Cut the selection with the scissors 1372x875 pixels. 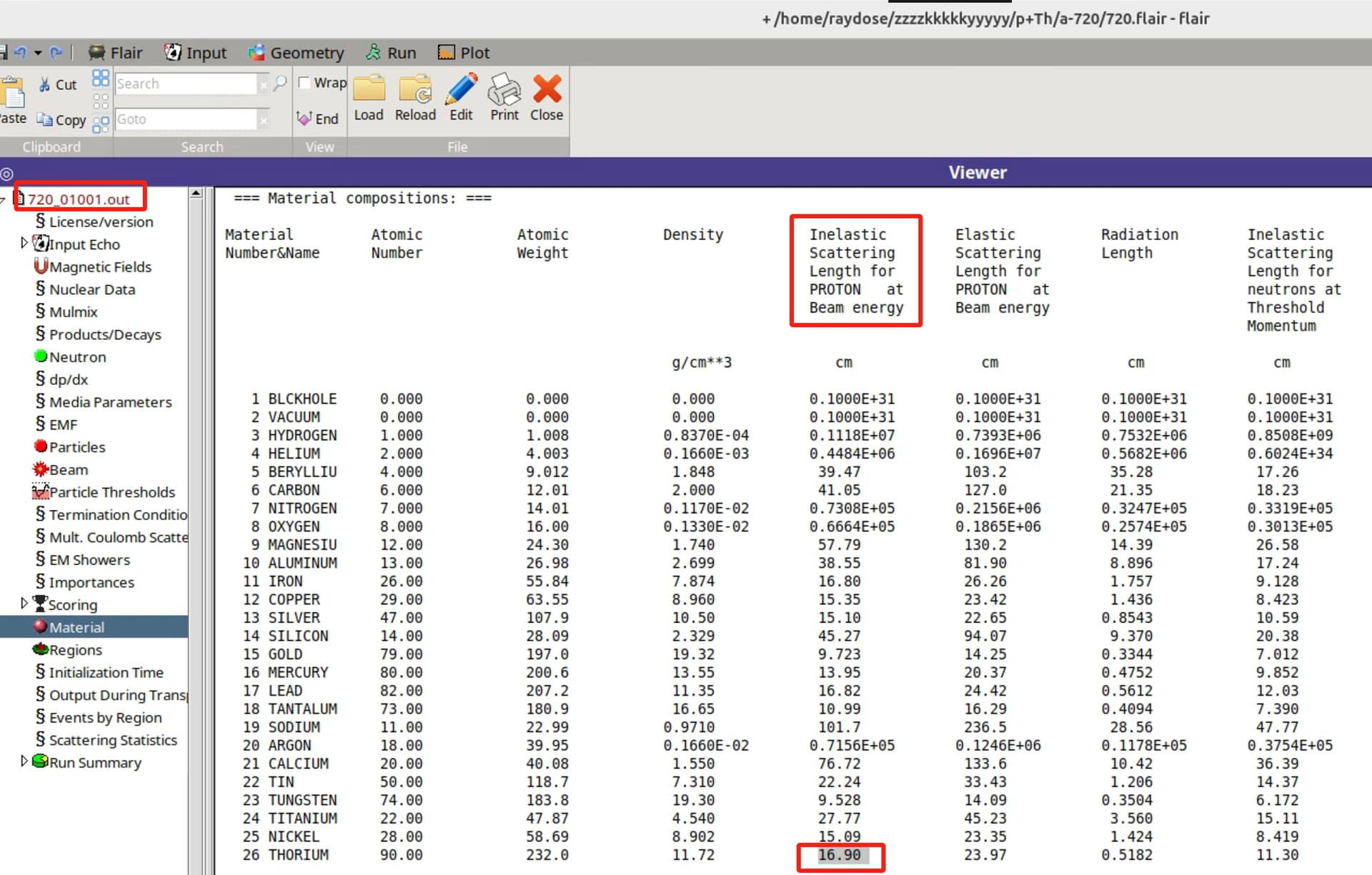pos(57,84)
